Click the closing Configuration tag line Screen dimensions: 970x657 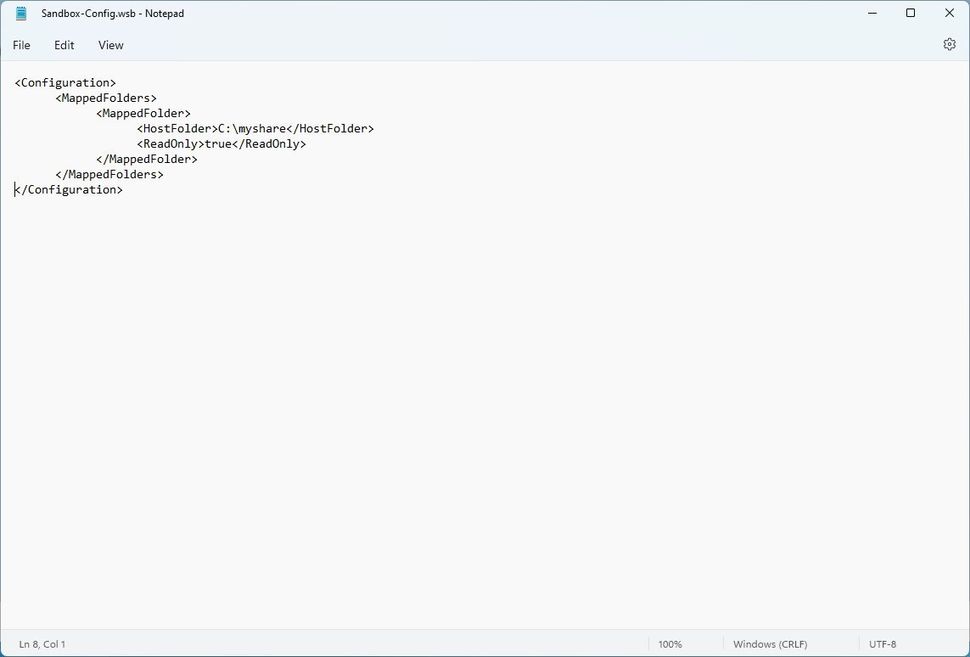(68, 189)
